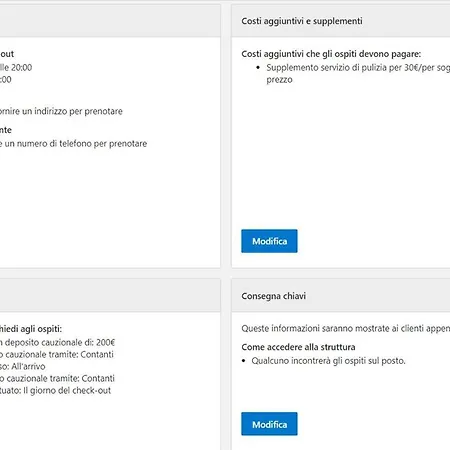Click the deposito cauzionale di 200€ line

coord(57,342)
